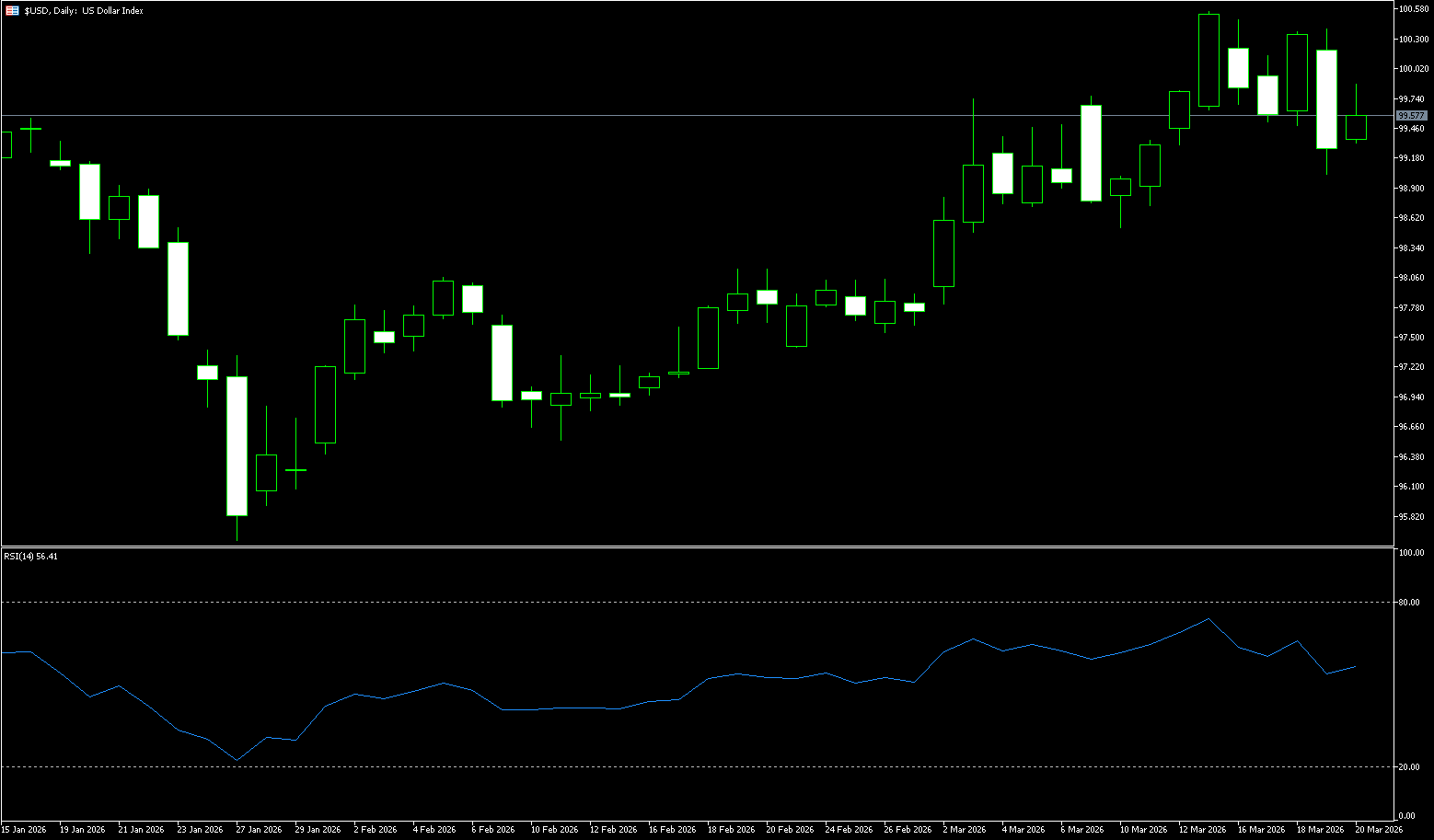The height and width of the screenshot is (840, 1434).
Task: Select the tall bullish candle above 12 Mar 2026
Action: coord(1208,61)
